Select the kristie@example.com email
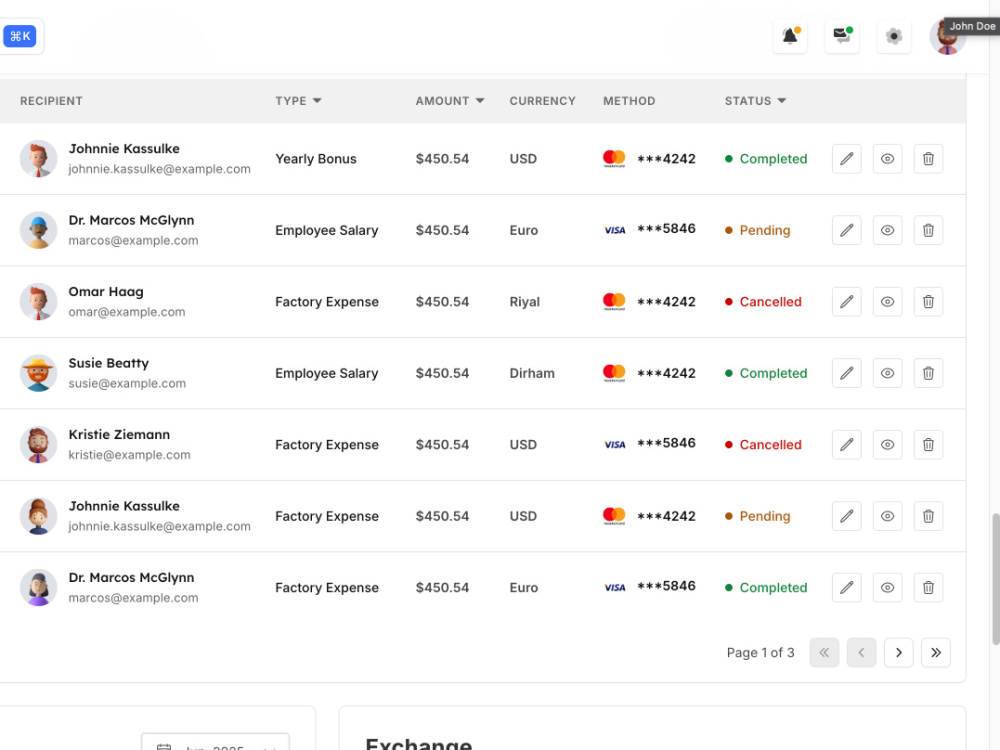Image resolution: width=1000 pixels, height=750 pixels. 129,455
